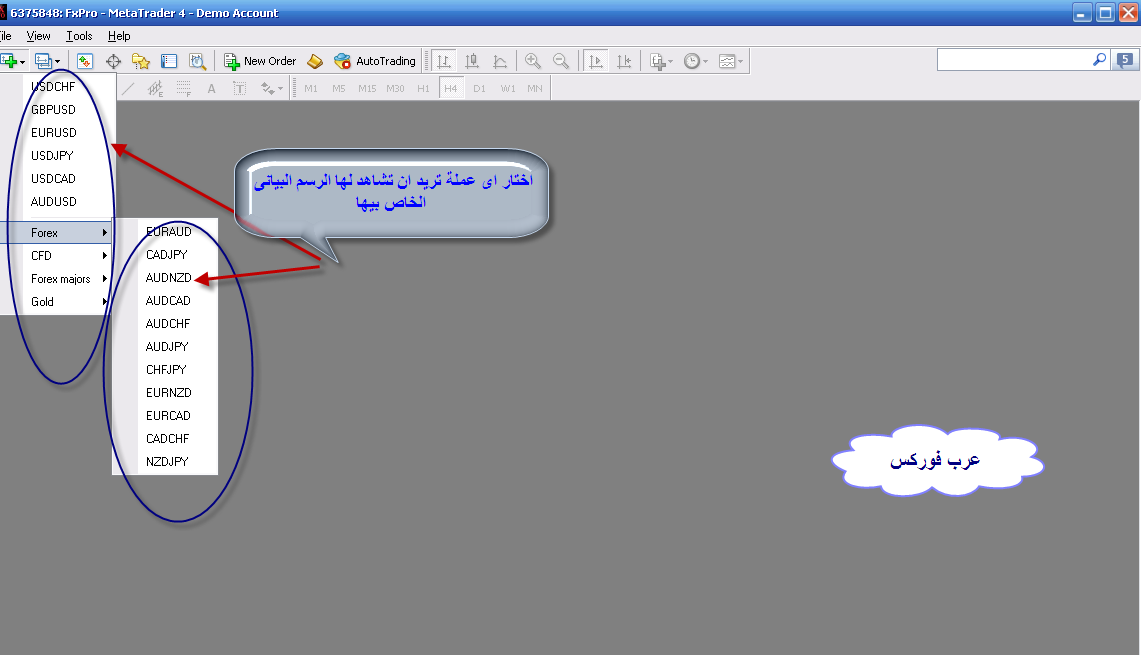Open the MetaEditor yellow book icon

point(315,61)
